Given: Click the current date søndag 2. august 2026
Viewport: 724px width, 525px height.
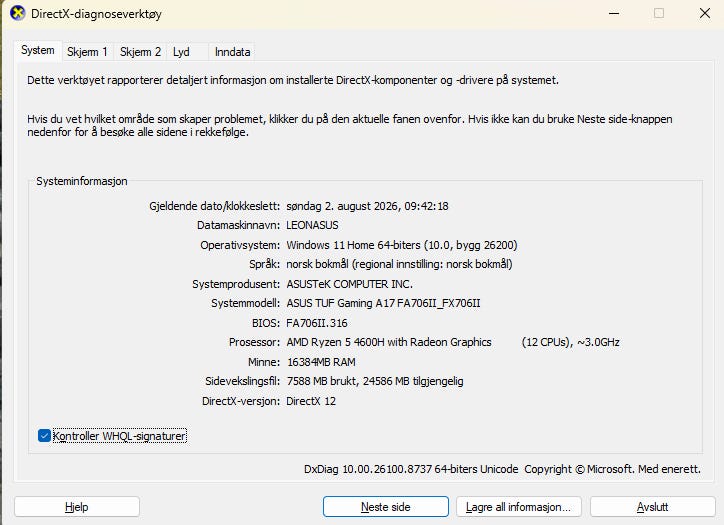Looking at the screenshot, I should (367, 206).
